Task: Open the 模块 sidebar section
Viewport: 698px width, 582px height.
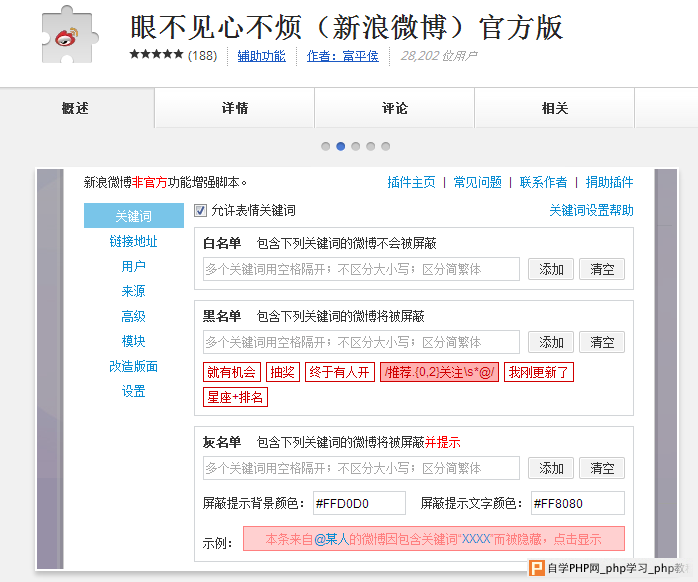Action: click(x=134, y=341)
